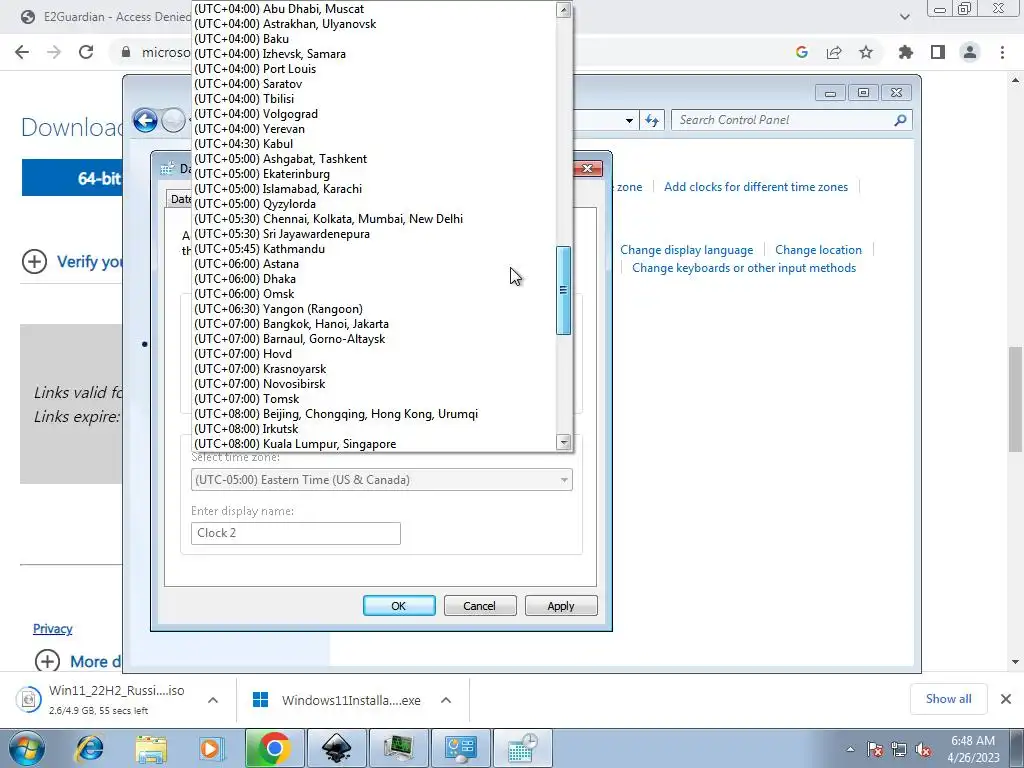Select (UTC+06:00) Dhaka time zone
This screenshot has width=1024, height=768.
click(x=374, y=280)
